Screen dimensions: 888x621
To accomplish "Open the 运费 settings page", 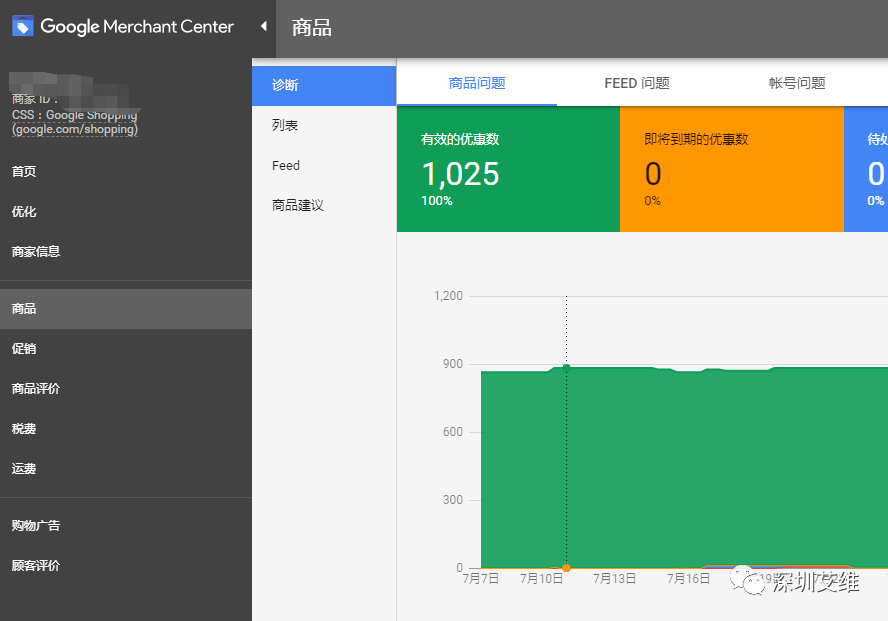I will pos(24,467).
